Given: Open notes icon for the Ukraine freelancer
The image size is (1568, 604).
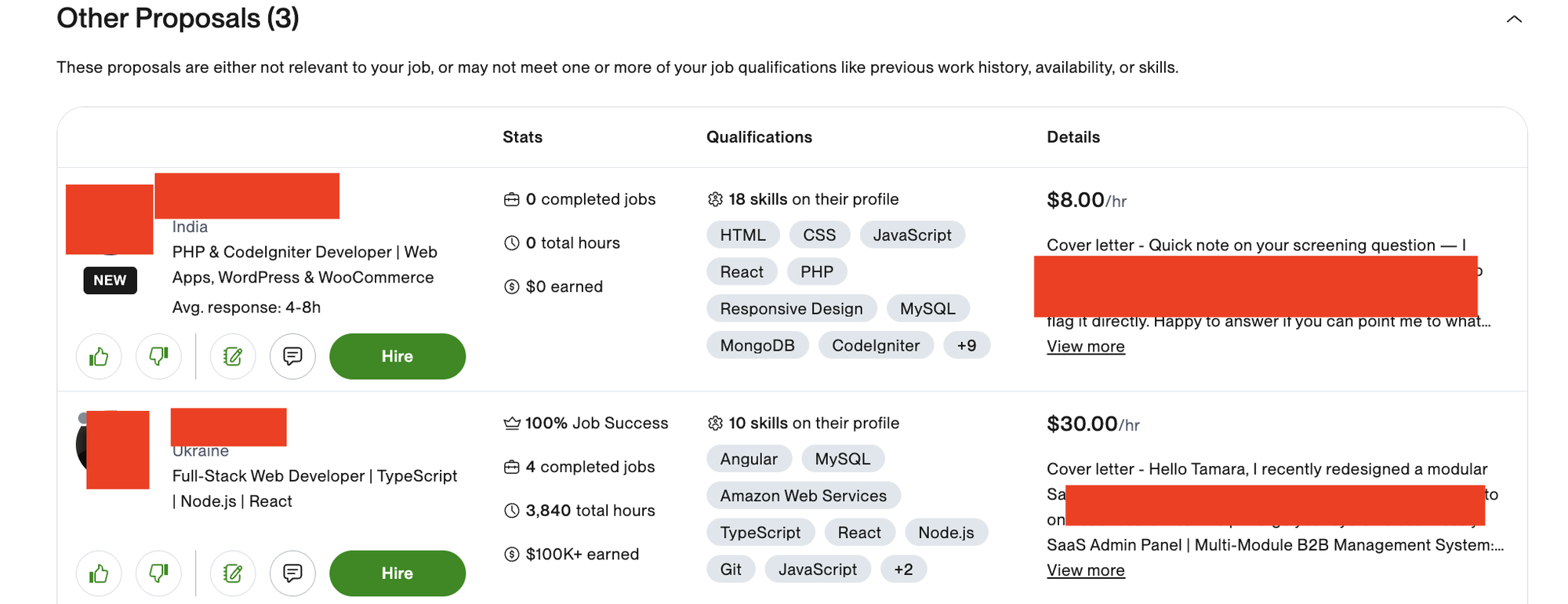Looking at the screenshot, I should pyautogui.click(x=233, y=573).
